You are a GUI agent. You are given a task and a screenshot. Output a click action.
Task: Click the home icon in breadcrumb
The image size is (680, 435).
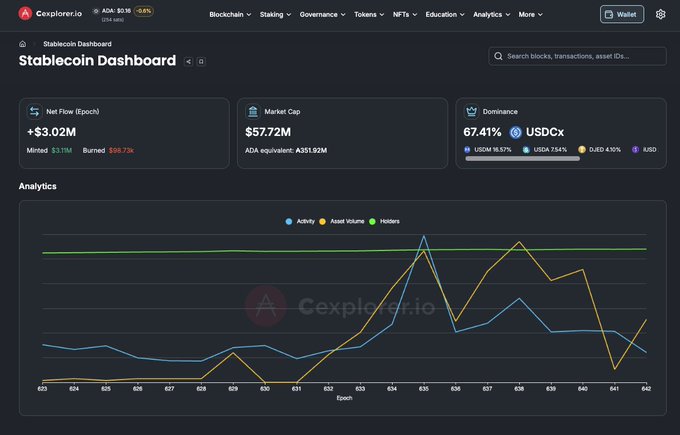pyautogui.click(x=23, y=44)
